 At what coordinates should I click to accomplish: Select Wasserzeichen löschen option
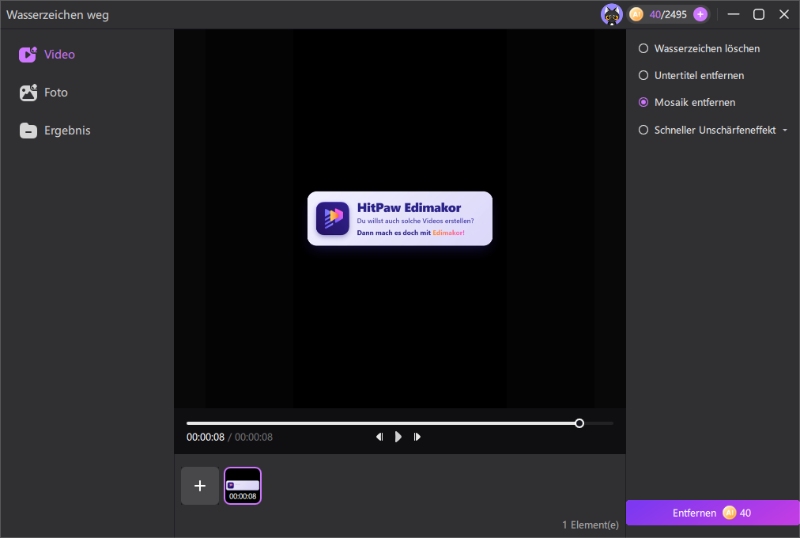[x=699, y=48]
